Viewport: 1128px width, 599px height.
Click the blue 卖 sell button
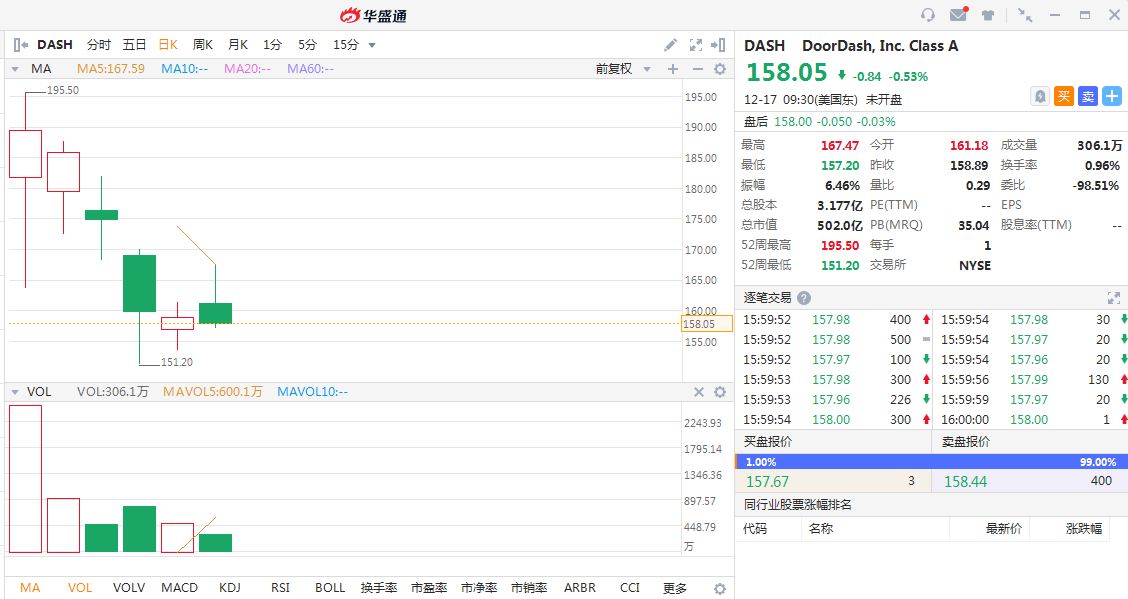click(x=1087, y=96)
